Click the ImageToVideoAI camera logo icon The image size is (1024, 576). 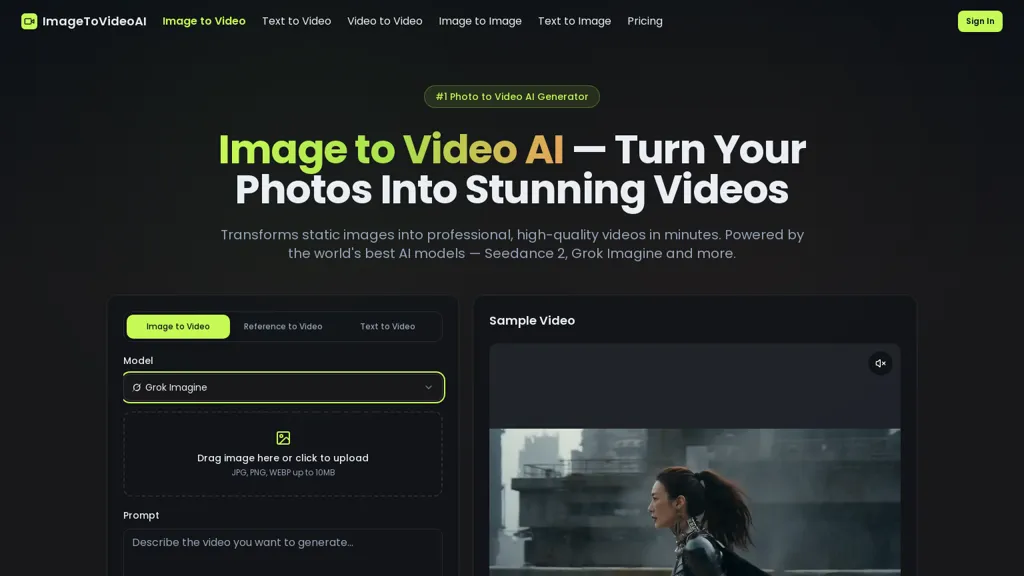click(29, 21)
